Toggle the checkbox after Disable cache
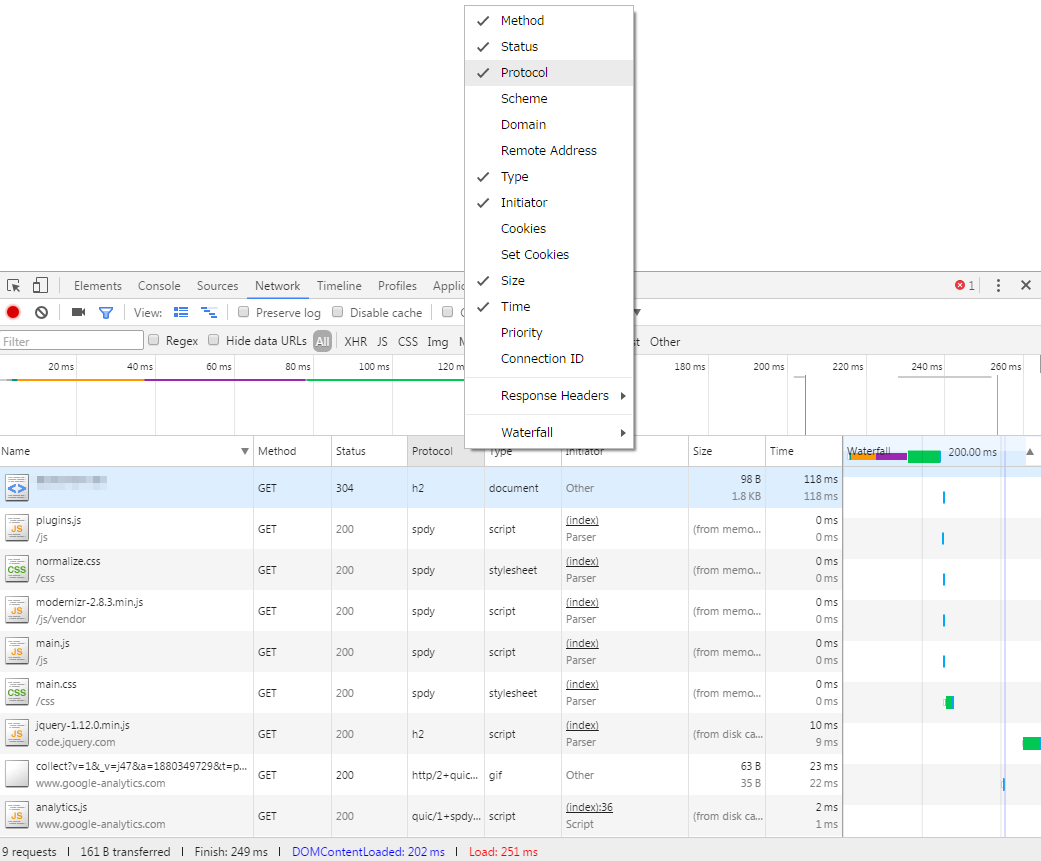Viewport: 1041px width, 861px height. [447, 312]
